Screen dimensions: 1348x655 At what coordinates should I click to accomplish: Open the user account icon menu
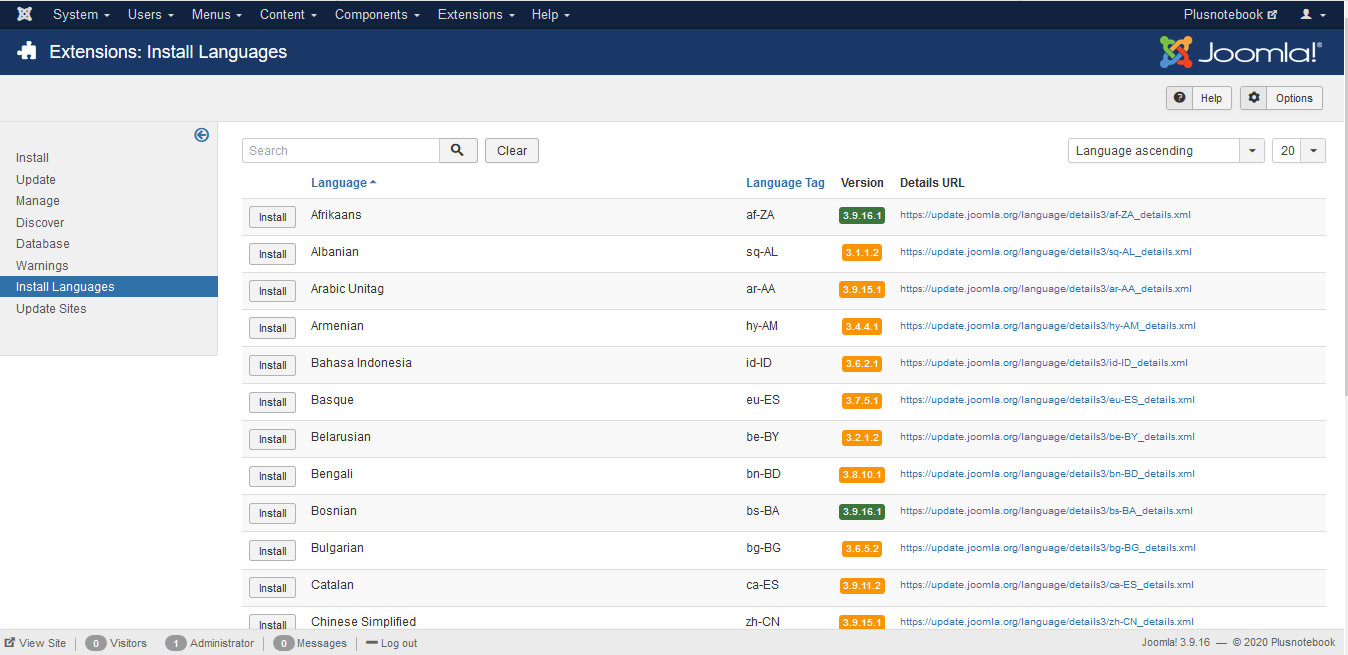click(x=1312, y=14)
